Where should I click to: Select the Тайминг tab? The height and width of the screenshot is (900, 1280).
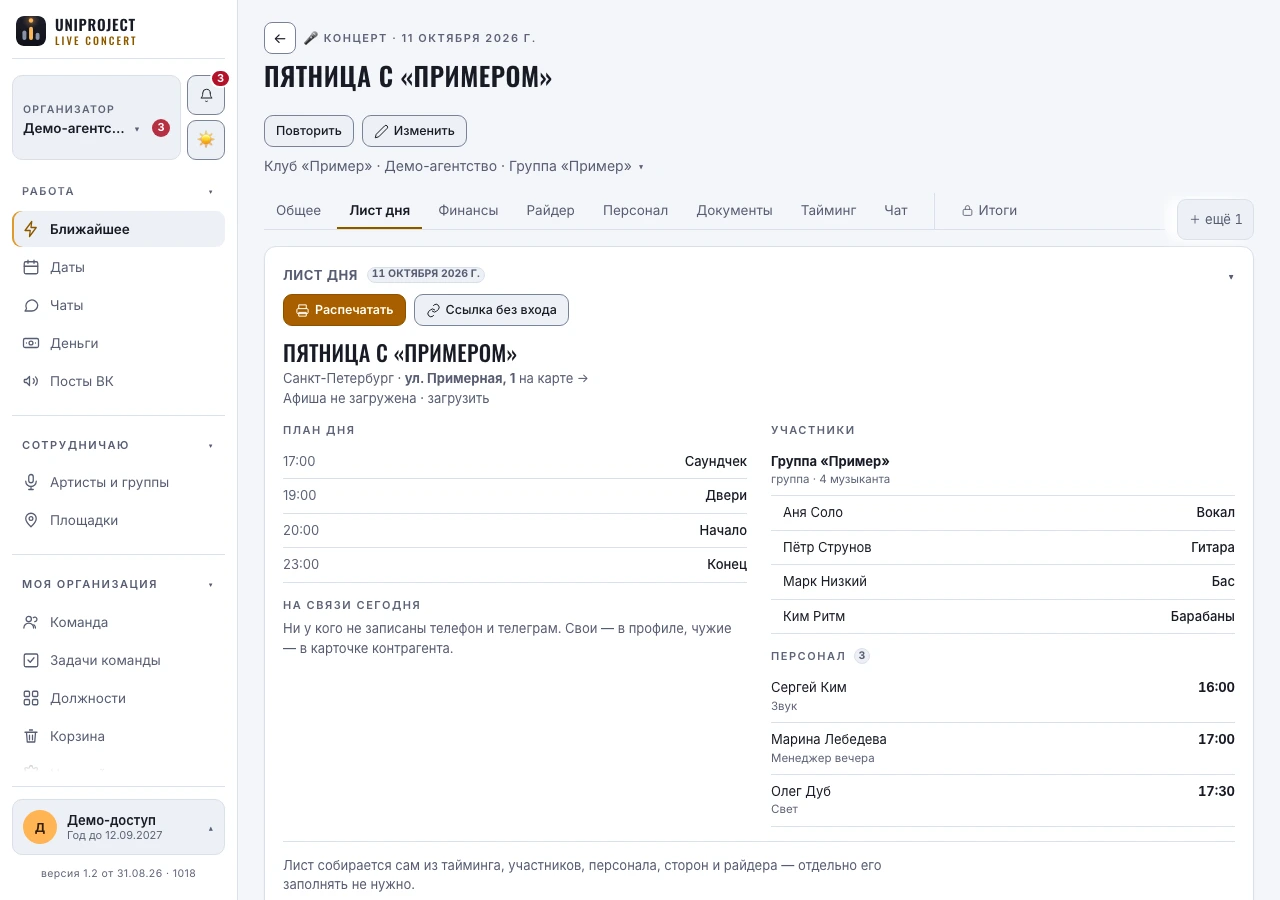click(x=828, y=210)
